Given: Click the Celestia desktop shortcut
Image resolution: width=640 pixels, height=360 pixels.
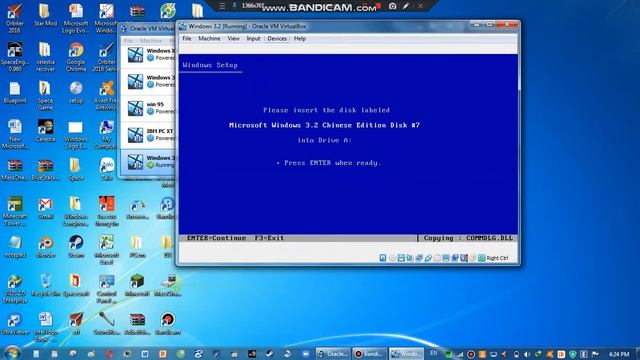Looking at the screenshot, I should click(45, 131).
